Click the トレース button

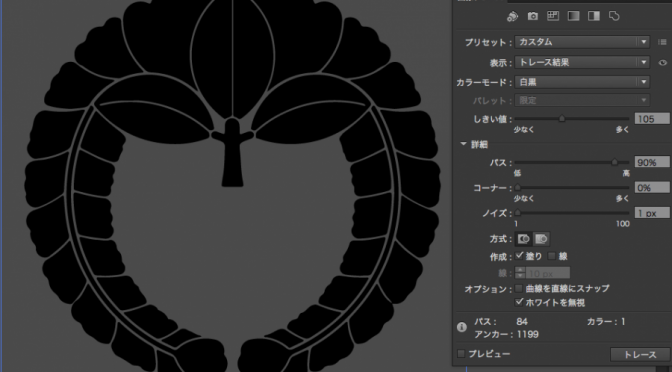click(640, 354)
